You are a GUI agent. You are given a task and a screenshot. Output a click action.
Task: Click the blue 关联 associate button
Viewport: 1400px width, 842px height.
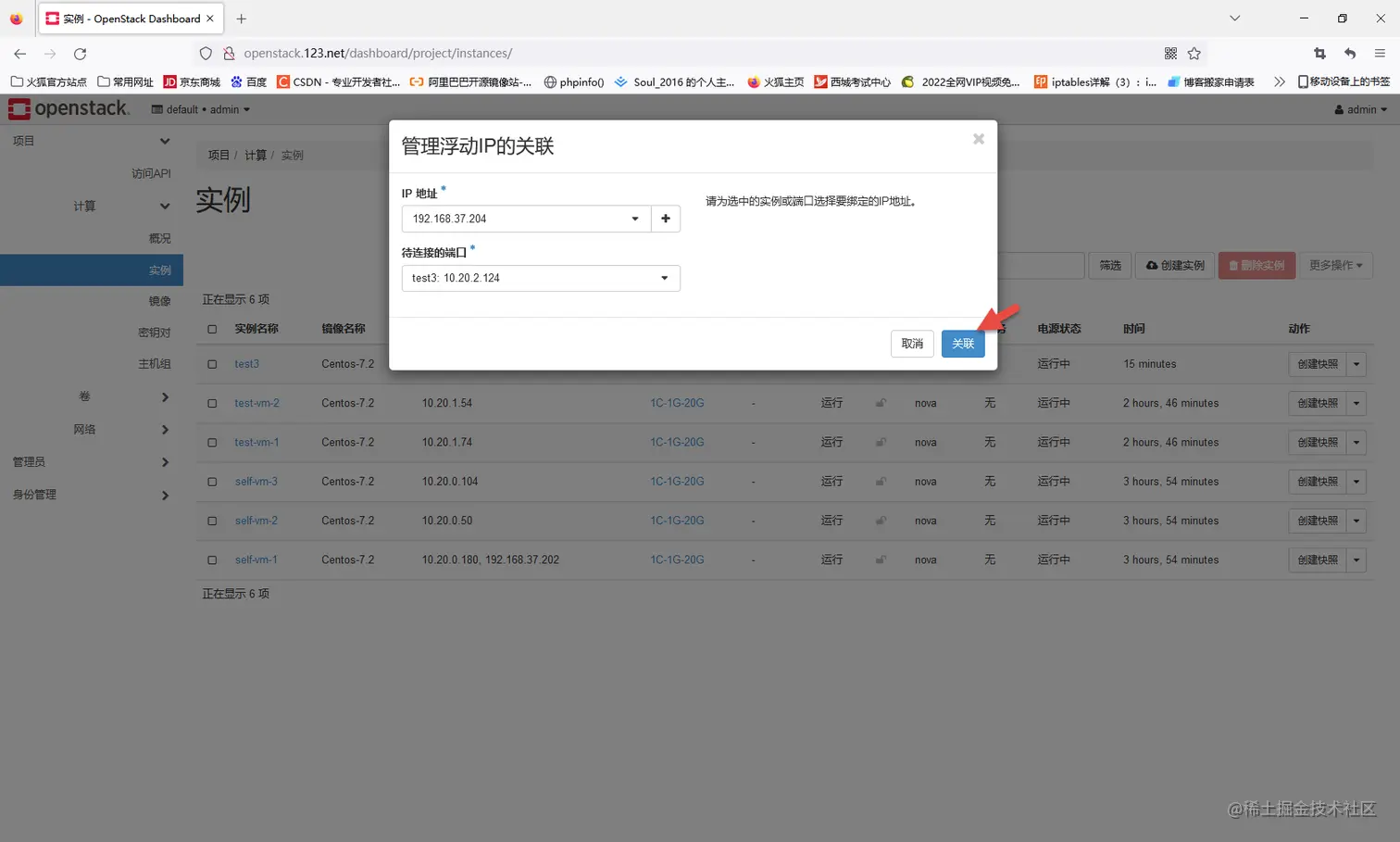[963, 344]
